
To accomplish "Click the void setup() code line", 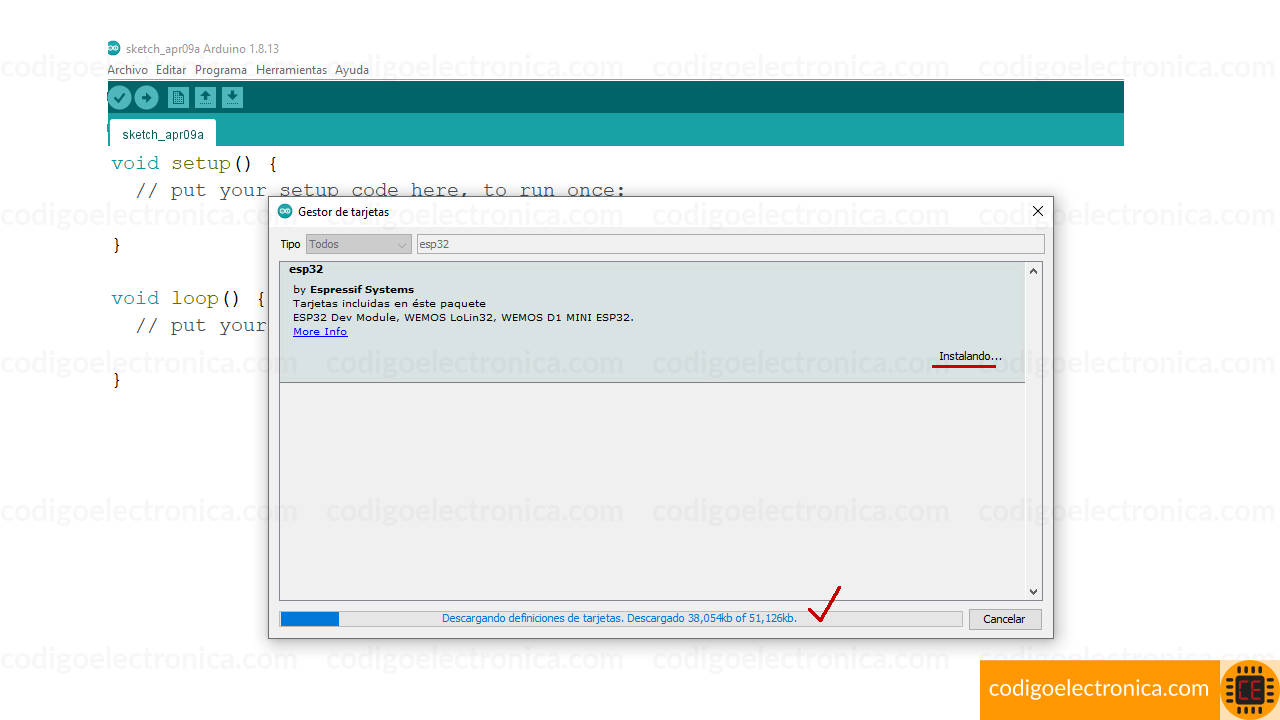I will pyautogui.click(x=194, y=163).
